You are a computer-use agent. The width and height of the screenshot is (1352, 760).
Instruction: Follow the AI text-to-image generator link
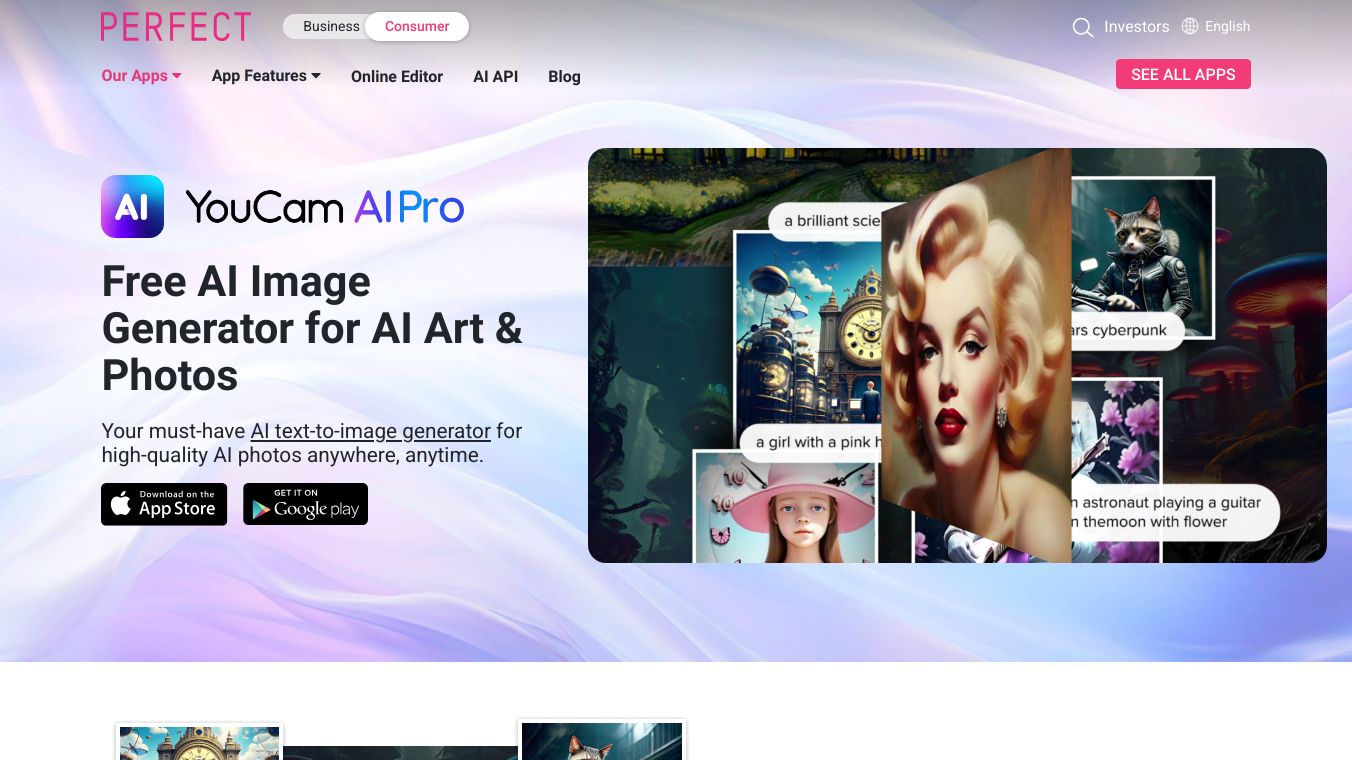371,431
